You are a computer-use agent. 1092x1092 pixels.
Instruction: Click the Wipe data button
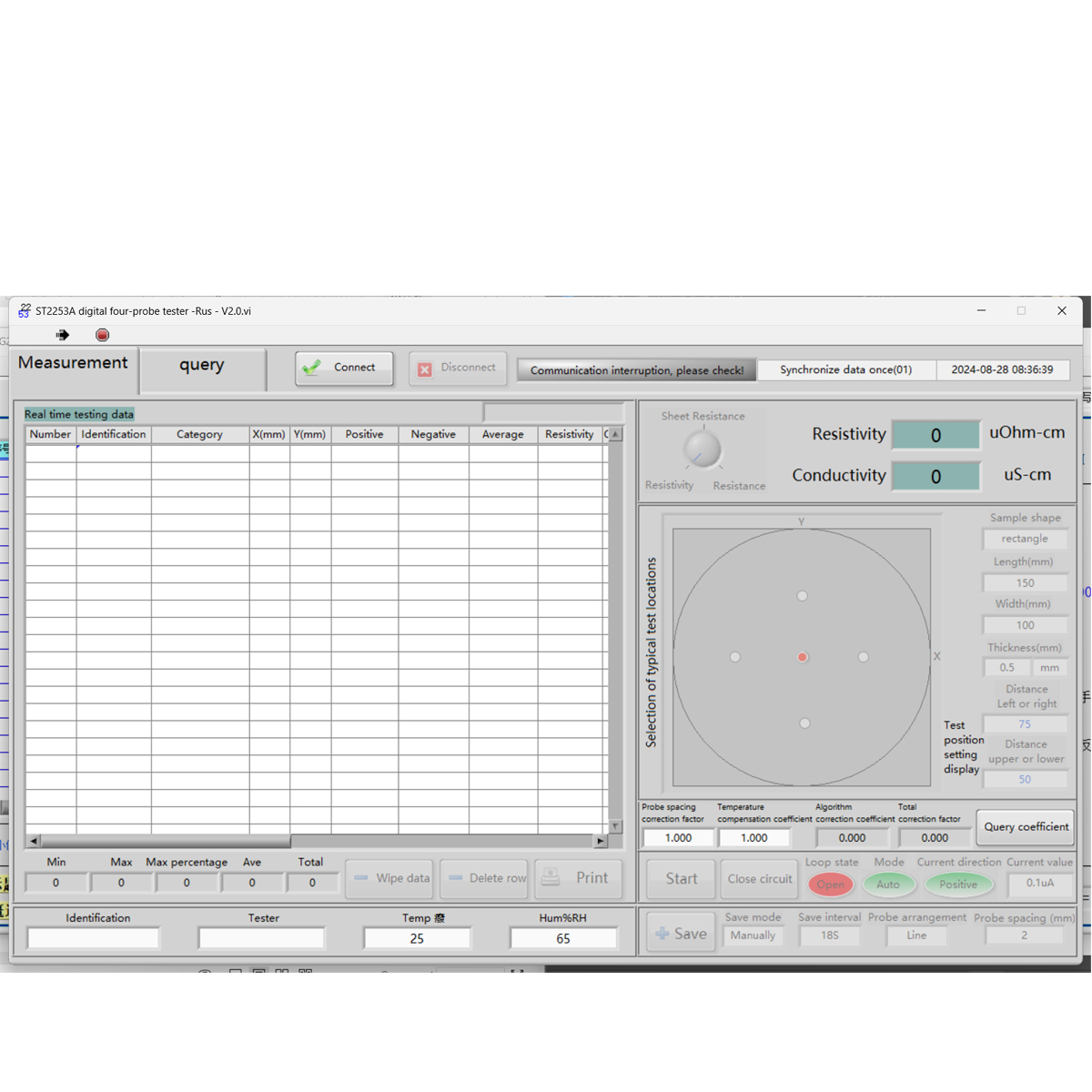pyautogui.click(x=391, y=878)
